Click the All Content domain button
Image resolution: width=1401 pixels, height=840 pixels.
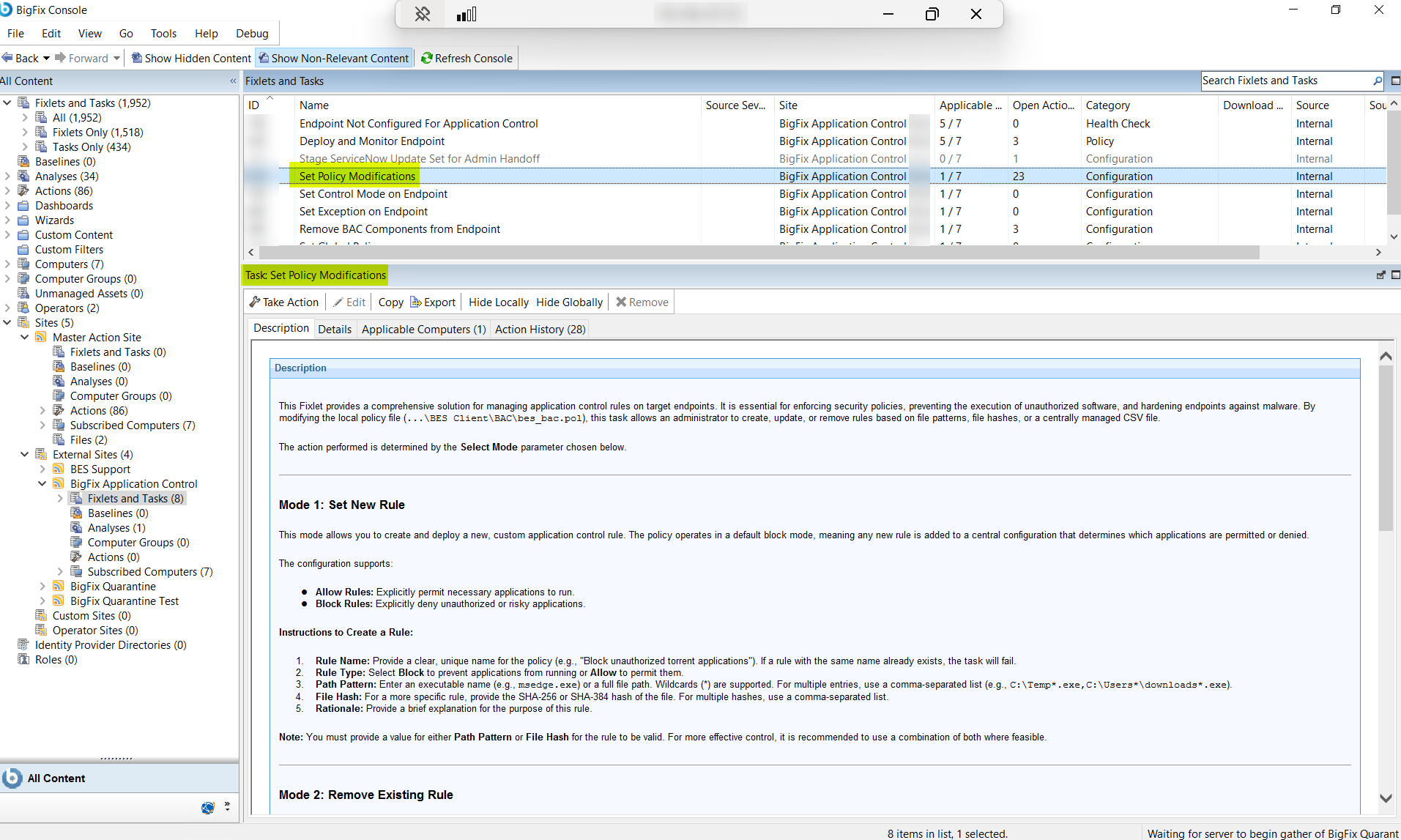[x=119, y=778]
